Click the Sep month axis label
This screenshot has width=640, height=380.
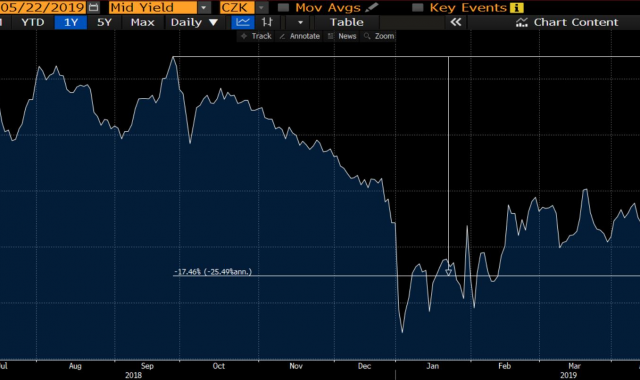pos(147,366)
